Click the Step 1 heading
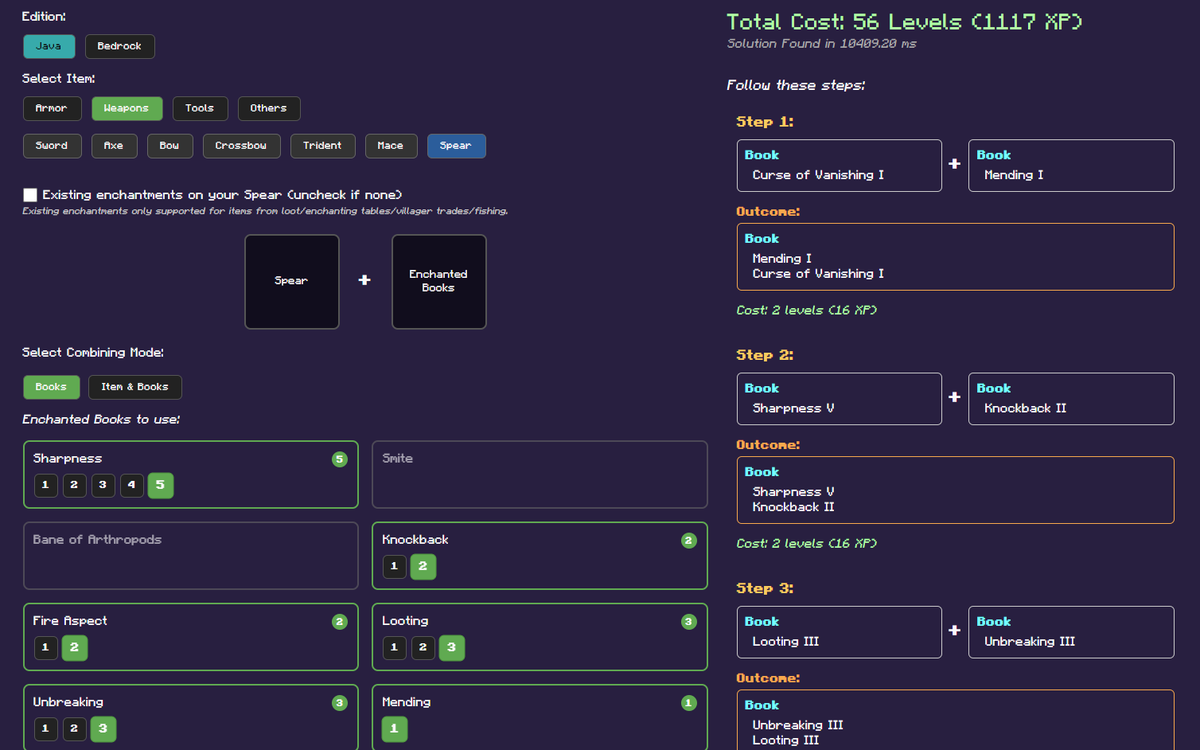 click(765, 122)
